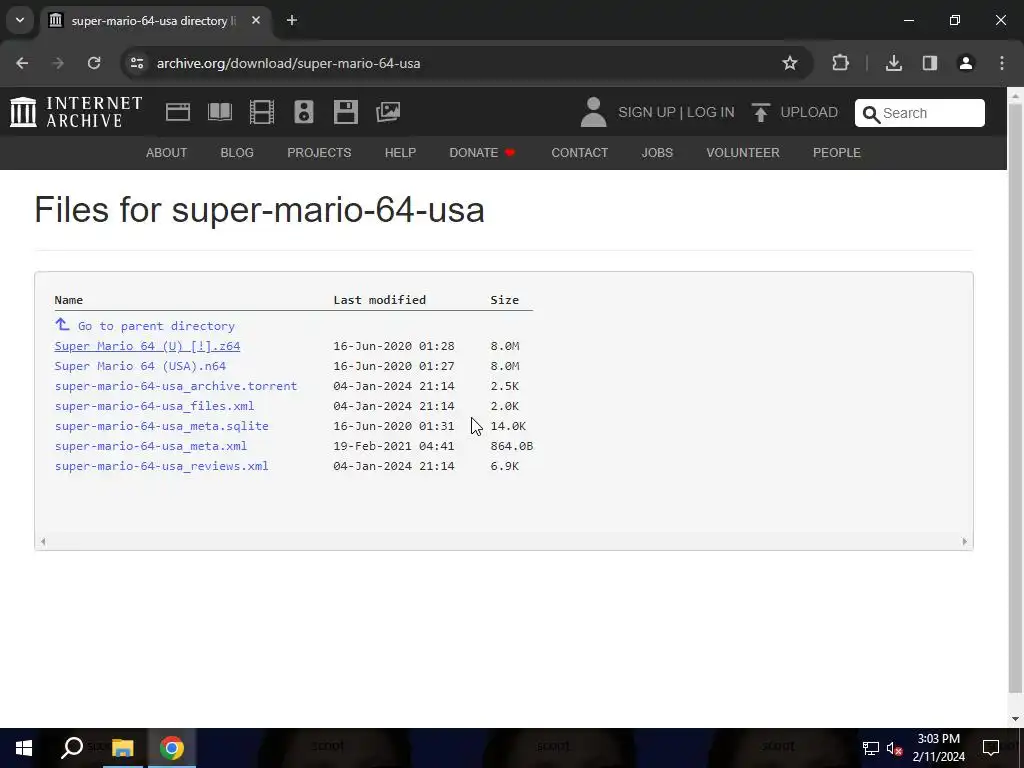Click the 864.0B size value
Screen dimensions: 1024x768
(511, 446)
